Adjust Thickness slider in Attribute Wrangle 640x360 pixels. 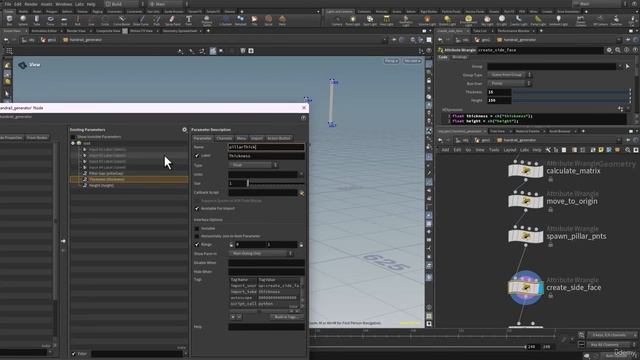pos(571,92)
